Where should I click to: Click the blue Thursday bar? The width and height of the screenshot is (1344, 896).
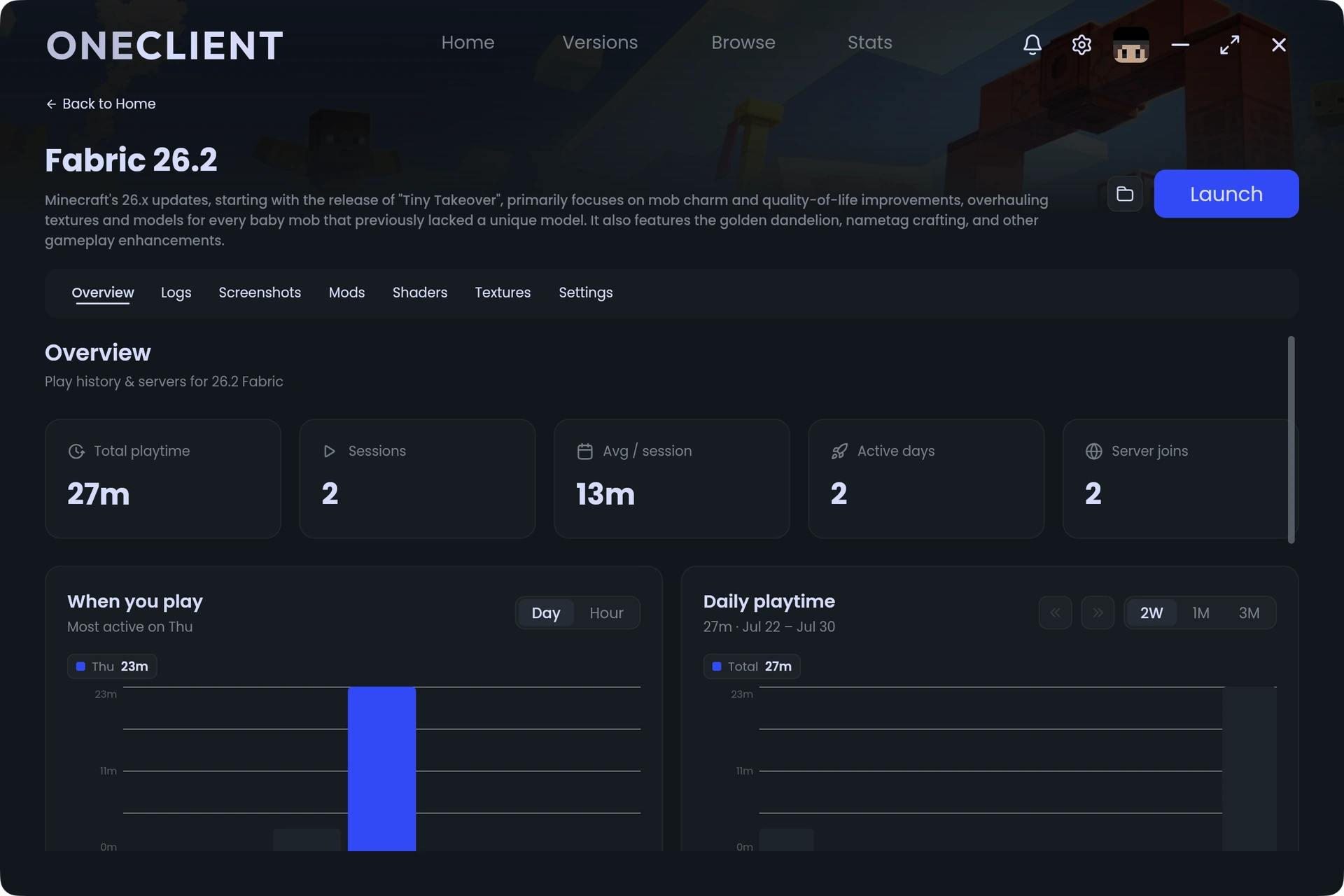tap(381, 769)
